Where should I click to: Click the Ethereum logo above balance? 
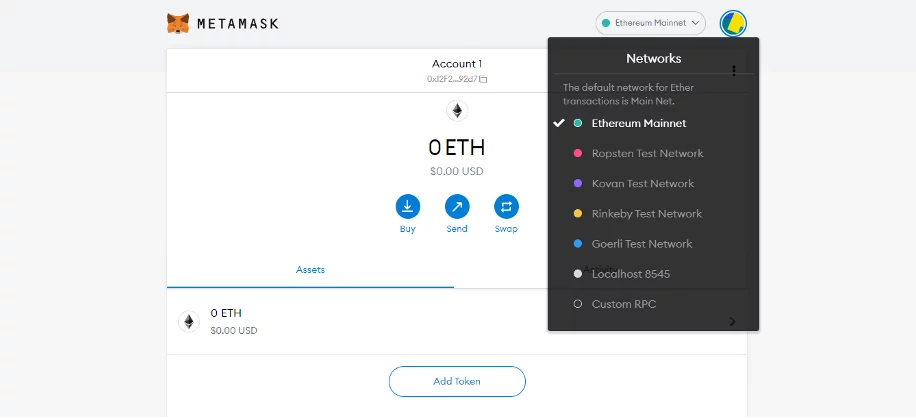point(457,111)
